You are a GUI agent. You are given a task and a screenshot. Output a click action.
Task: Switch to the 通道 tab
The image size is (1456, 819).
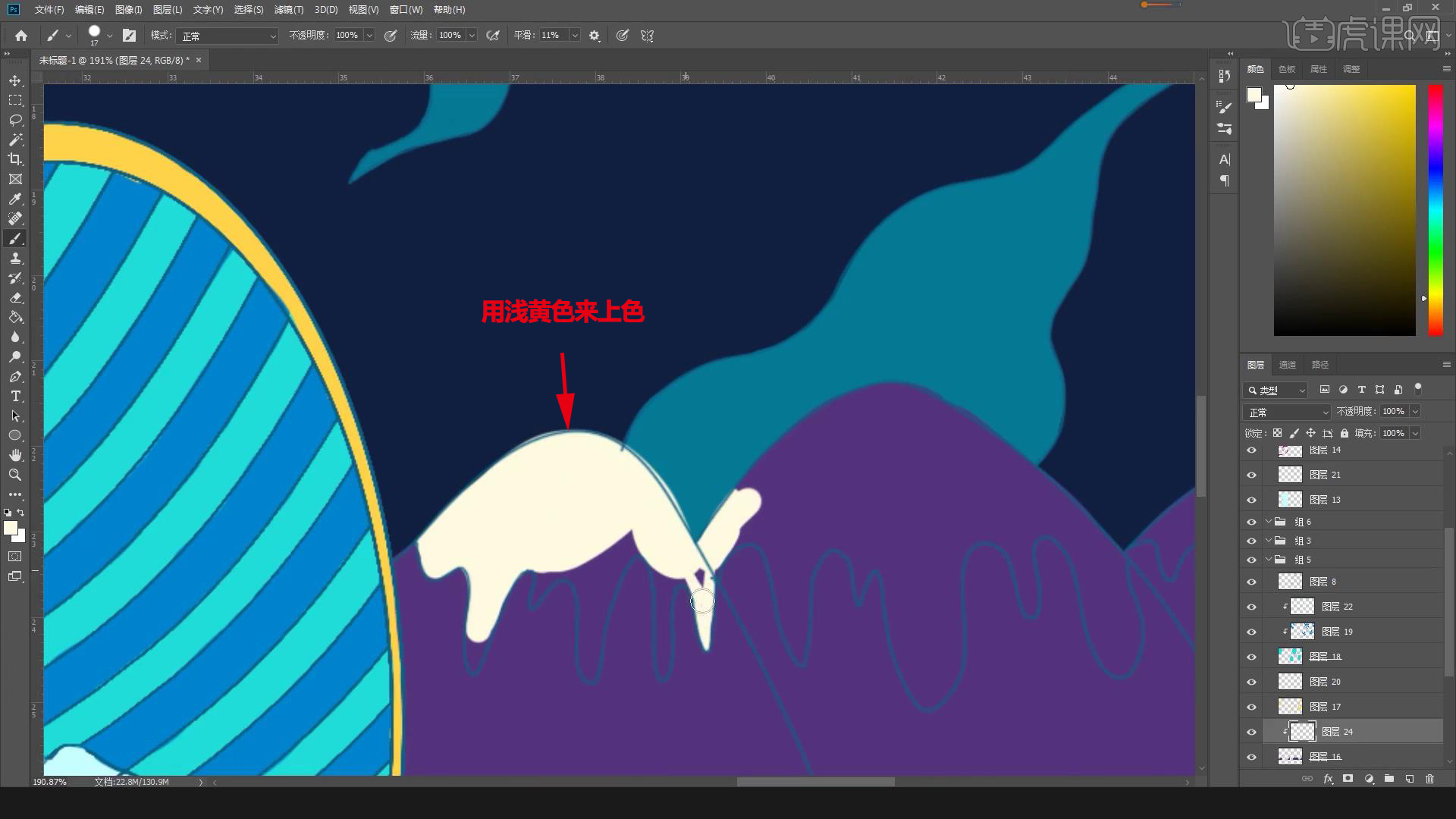pos(1288,365)
